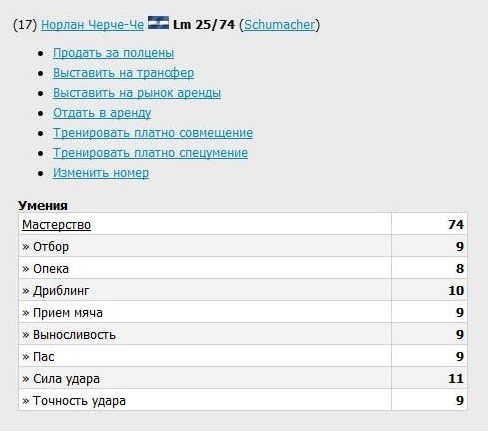Open the underlined Мастерство link
This screenshot has width=488, height=436.
pos(56,225)
